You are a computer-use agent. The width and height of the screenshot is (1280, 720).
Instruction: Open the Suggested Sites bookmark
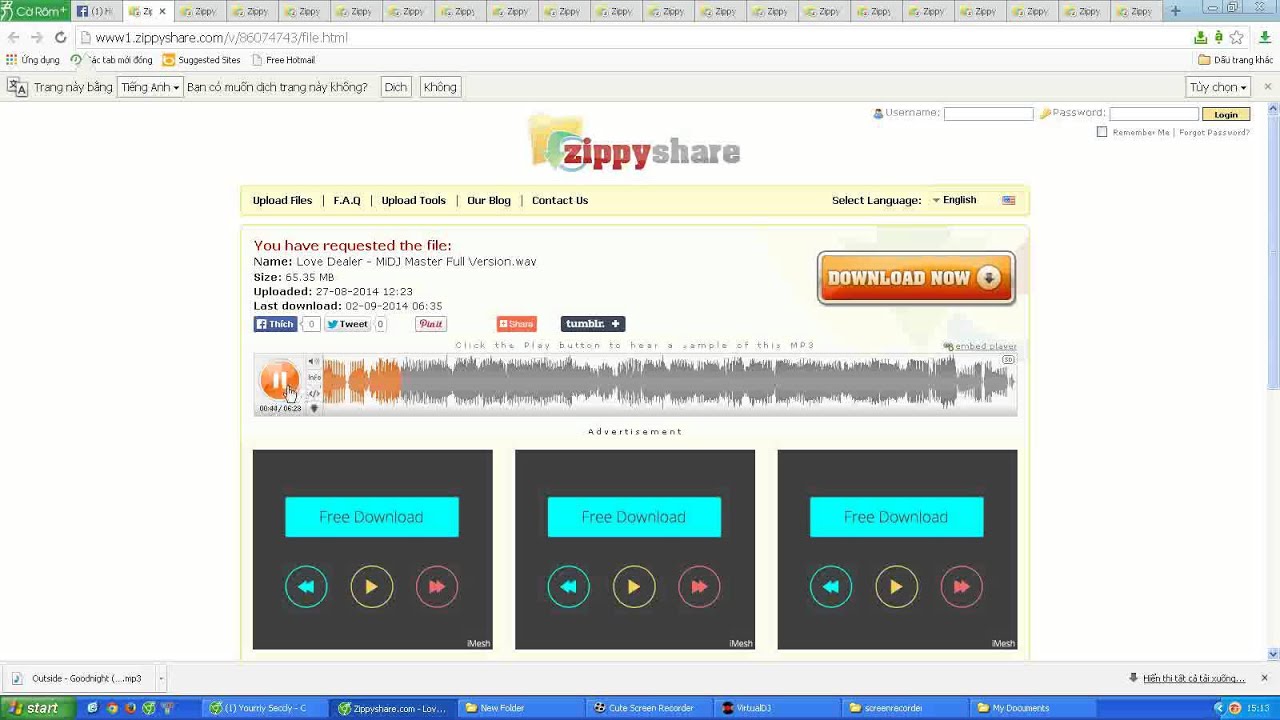click(202, 60)
